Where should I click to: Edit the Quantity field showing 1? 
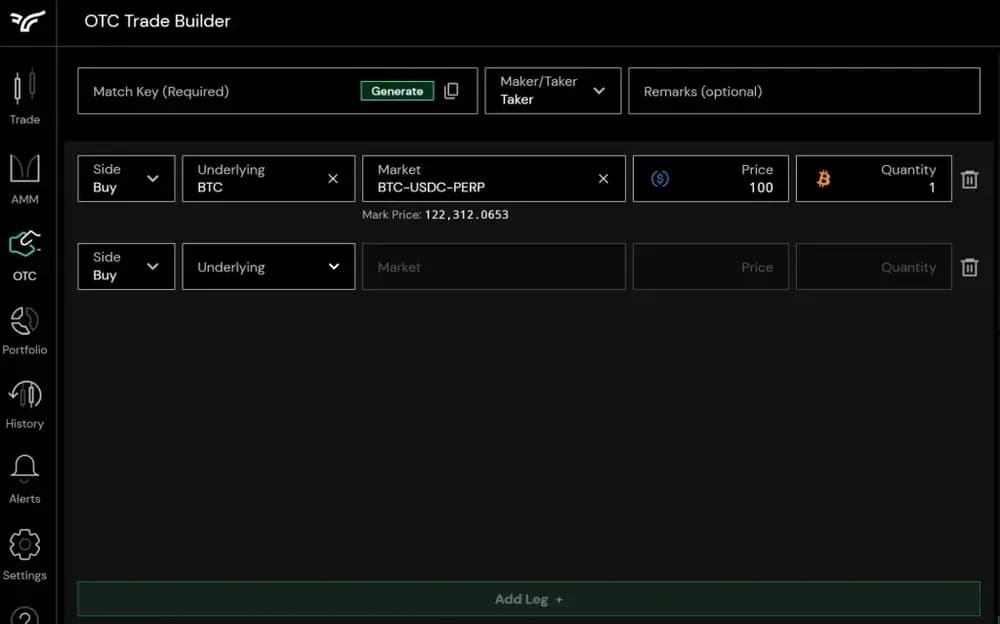coord(874,179)
